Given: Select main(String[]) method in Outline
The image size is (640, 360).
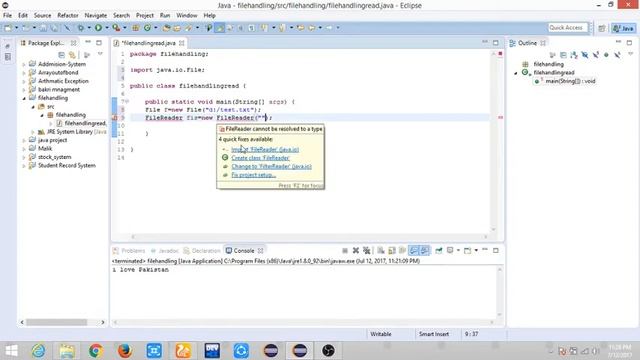Looking at the screenshot, I should (570, 81).
